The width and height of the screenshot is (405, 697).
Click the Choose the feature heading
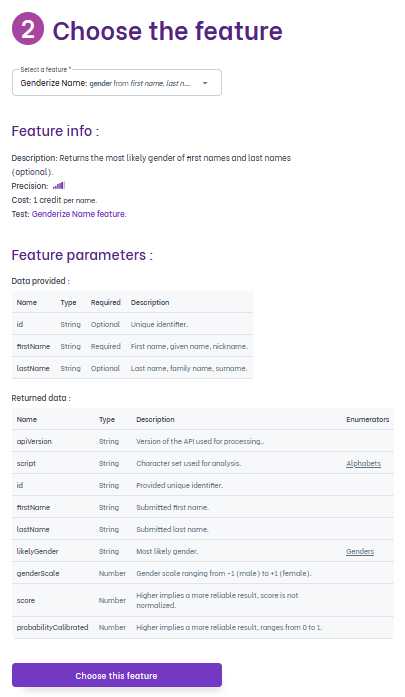167,31
